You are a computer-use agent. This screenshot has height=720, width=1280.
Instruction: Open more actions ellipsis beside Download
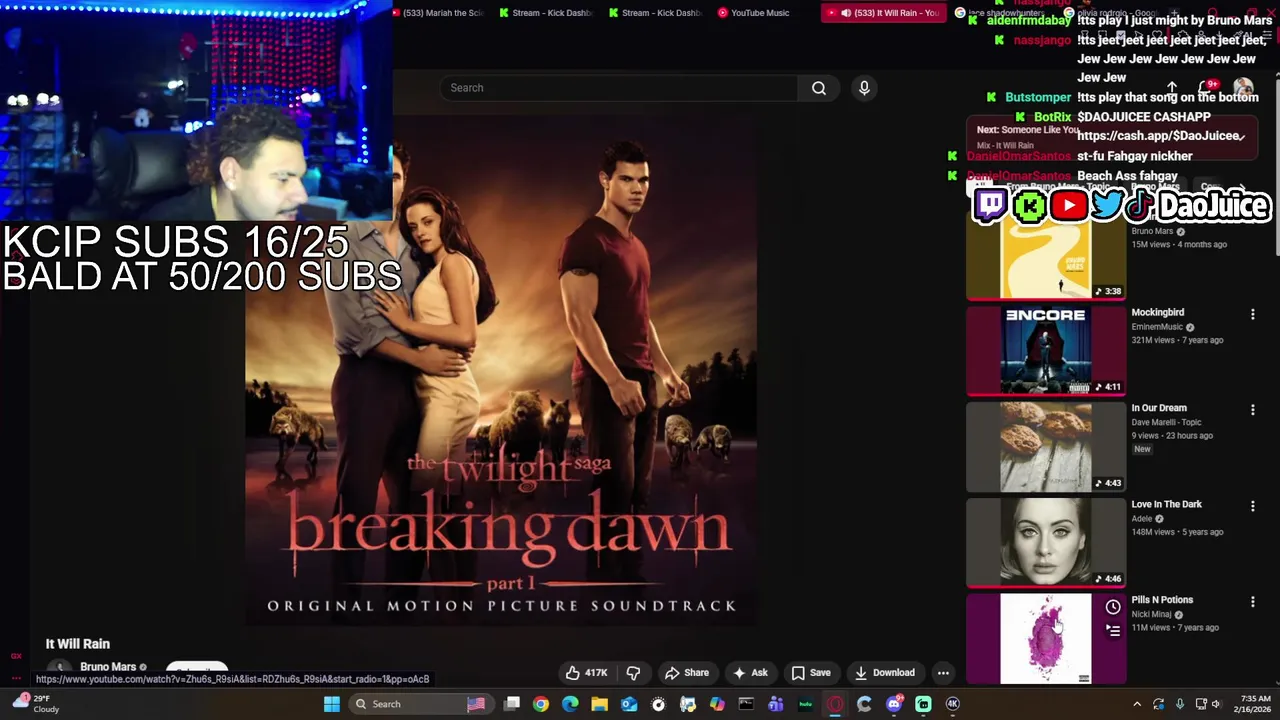(x=943, y=673)
